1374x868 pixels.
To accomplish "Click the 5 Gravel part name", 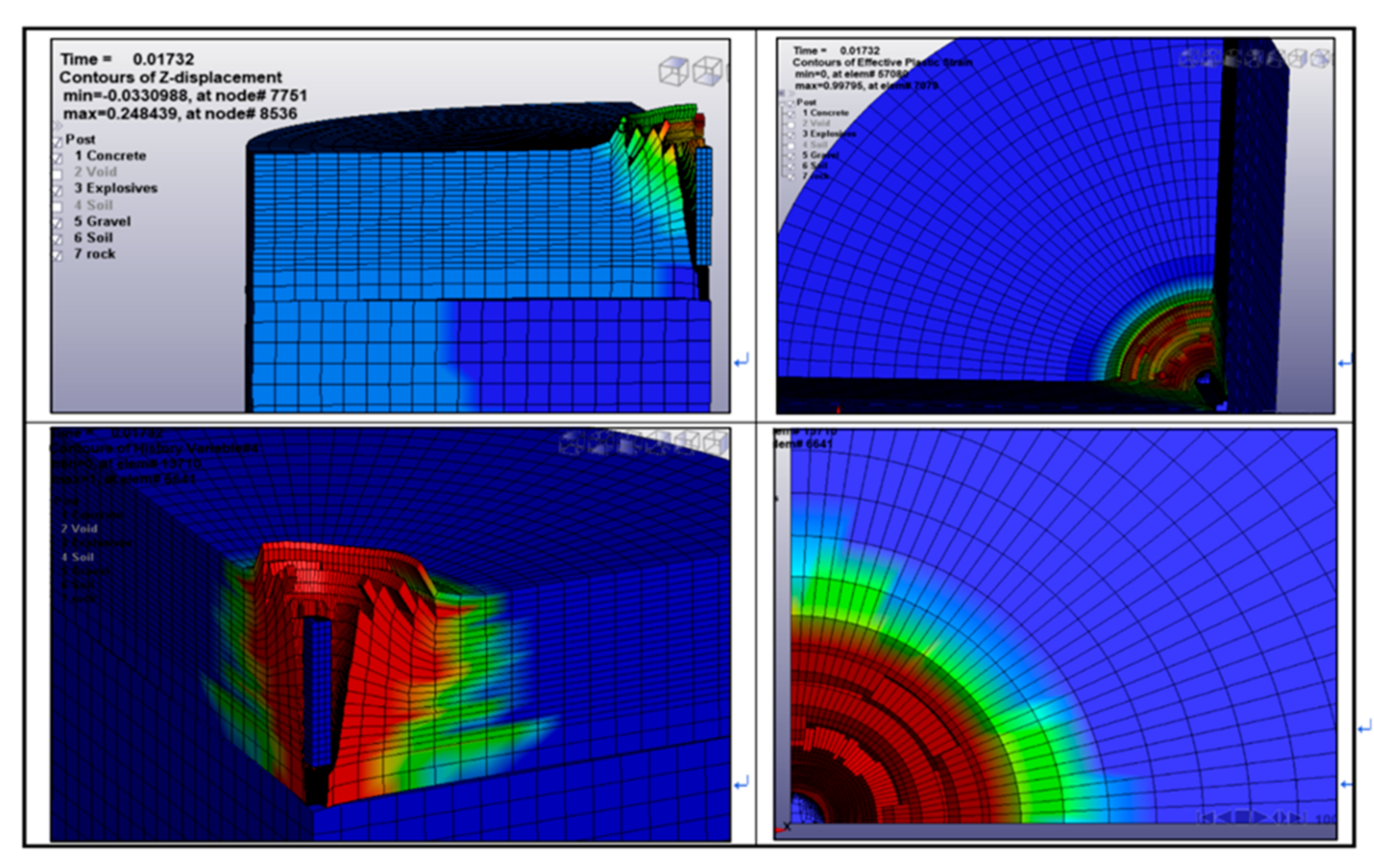I will tap(108, 221).
